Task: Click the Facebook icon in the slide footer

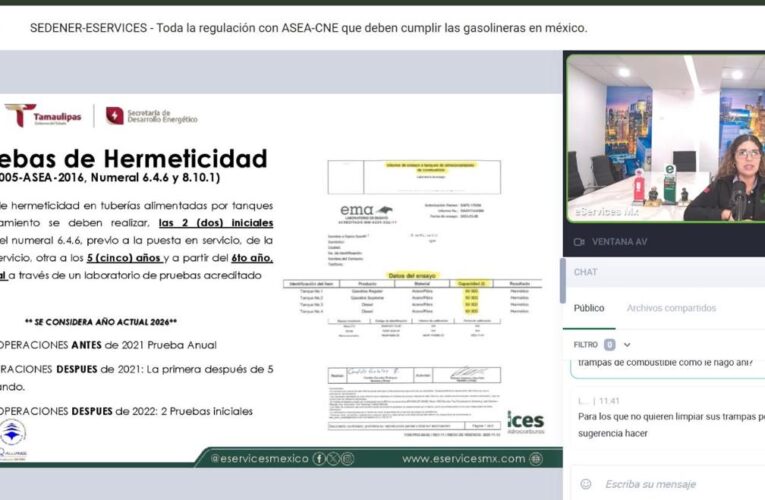Action: [319, 459]
